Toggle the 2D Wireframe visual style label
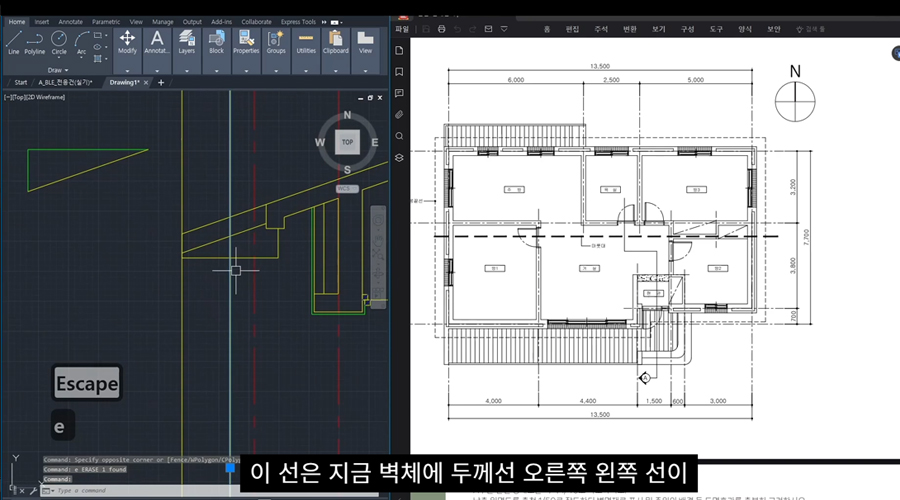This screenshot has width=900, height=500. (x=50, y=97)
